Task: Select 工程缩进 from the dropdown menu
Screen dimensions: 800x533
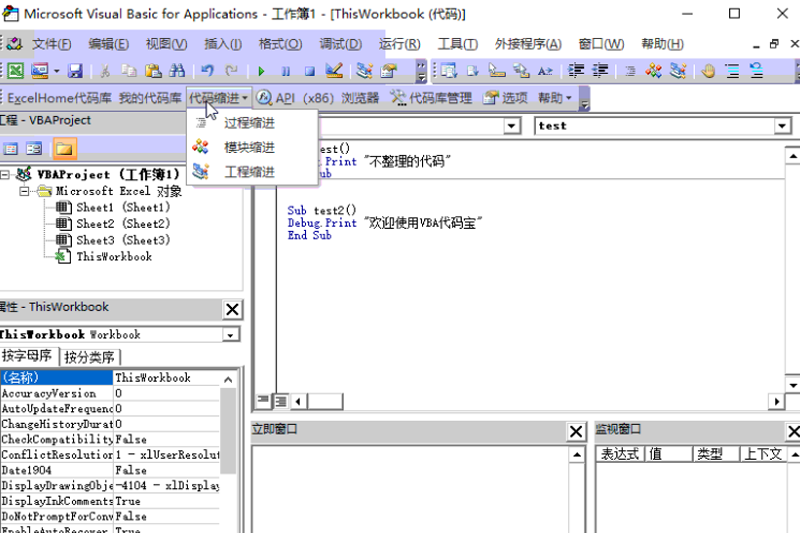Action: coord(253,172)
